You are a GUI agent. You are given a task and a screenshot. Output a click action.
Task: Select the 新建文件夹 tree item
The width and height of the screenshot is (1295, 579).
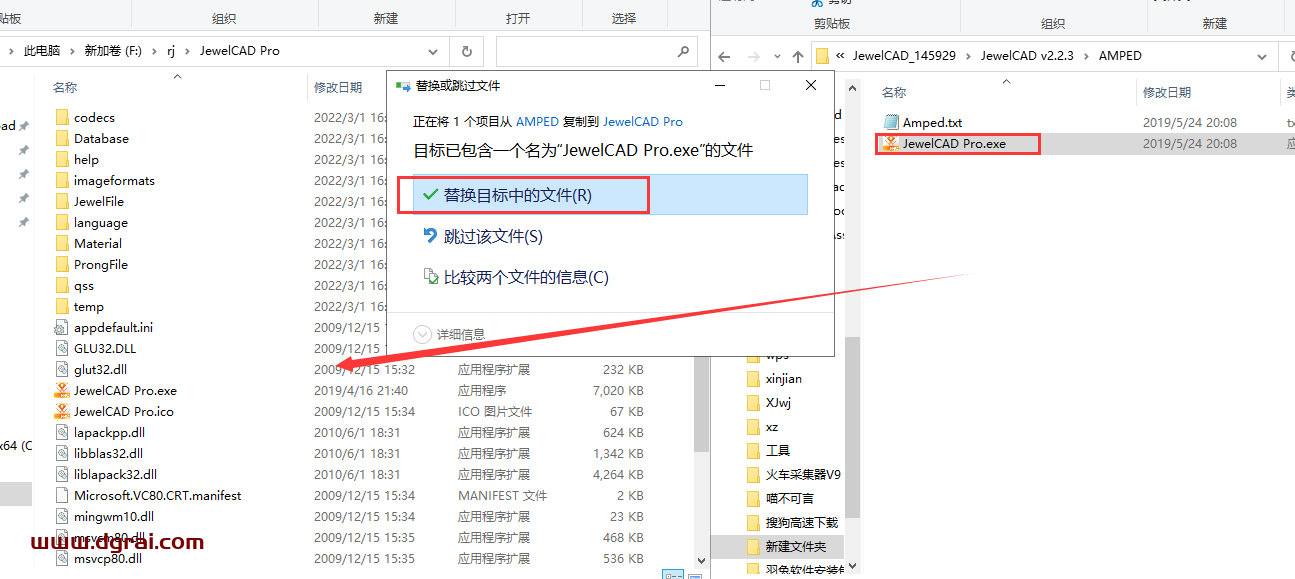[796, 546]
